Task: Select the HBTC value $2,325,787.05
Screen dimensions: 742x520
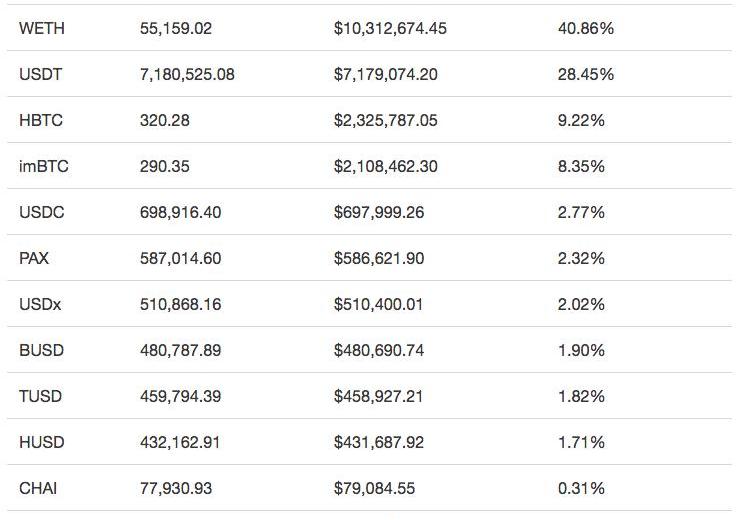Action: [386, 121]
